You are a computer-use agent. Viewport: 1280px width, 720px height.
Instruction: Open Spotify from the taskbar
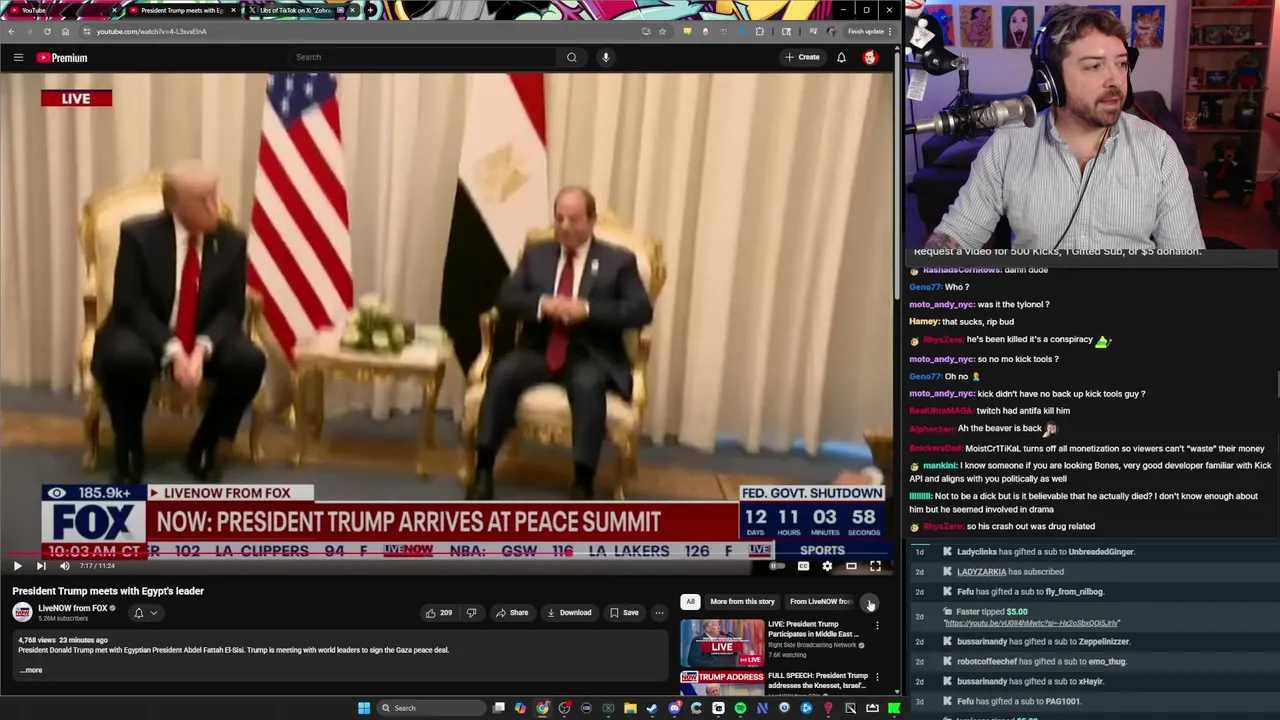click(x=740, y=708)
